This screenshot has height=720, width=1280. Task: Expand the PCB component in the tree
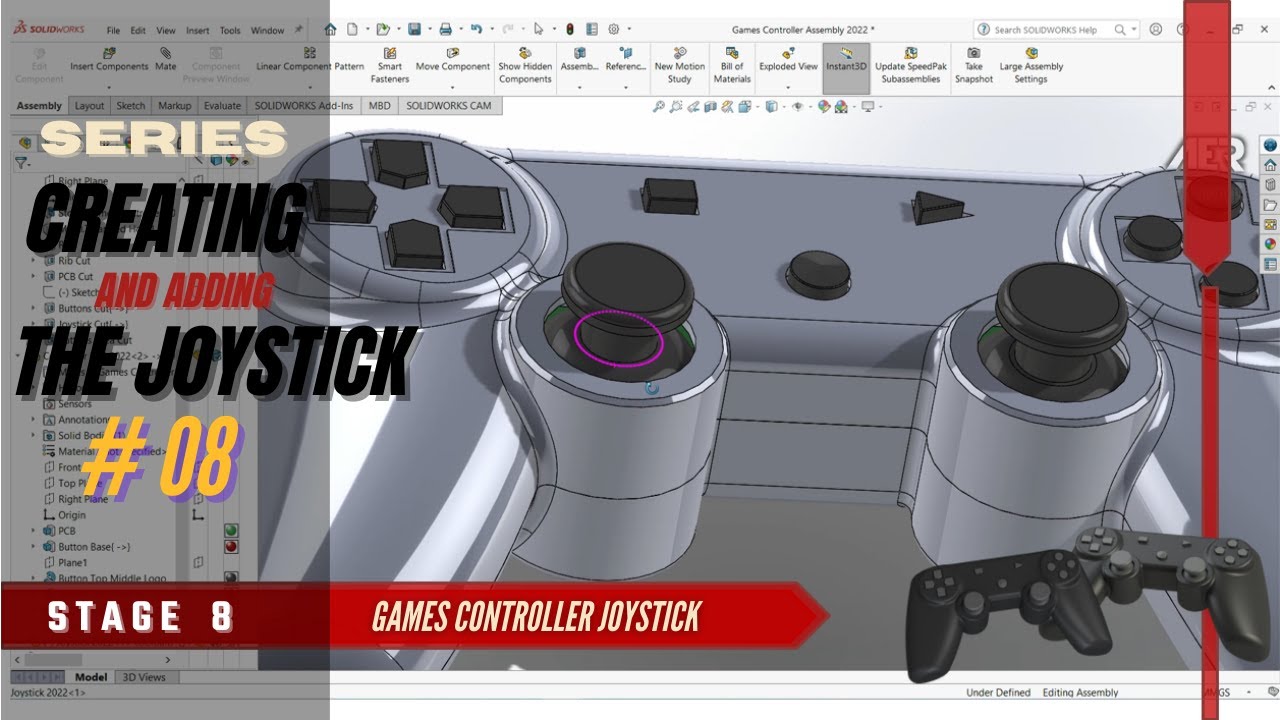[x=33, y=531]
